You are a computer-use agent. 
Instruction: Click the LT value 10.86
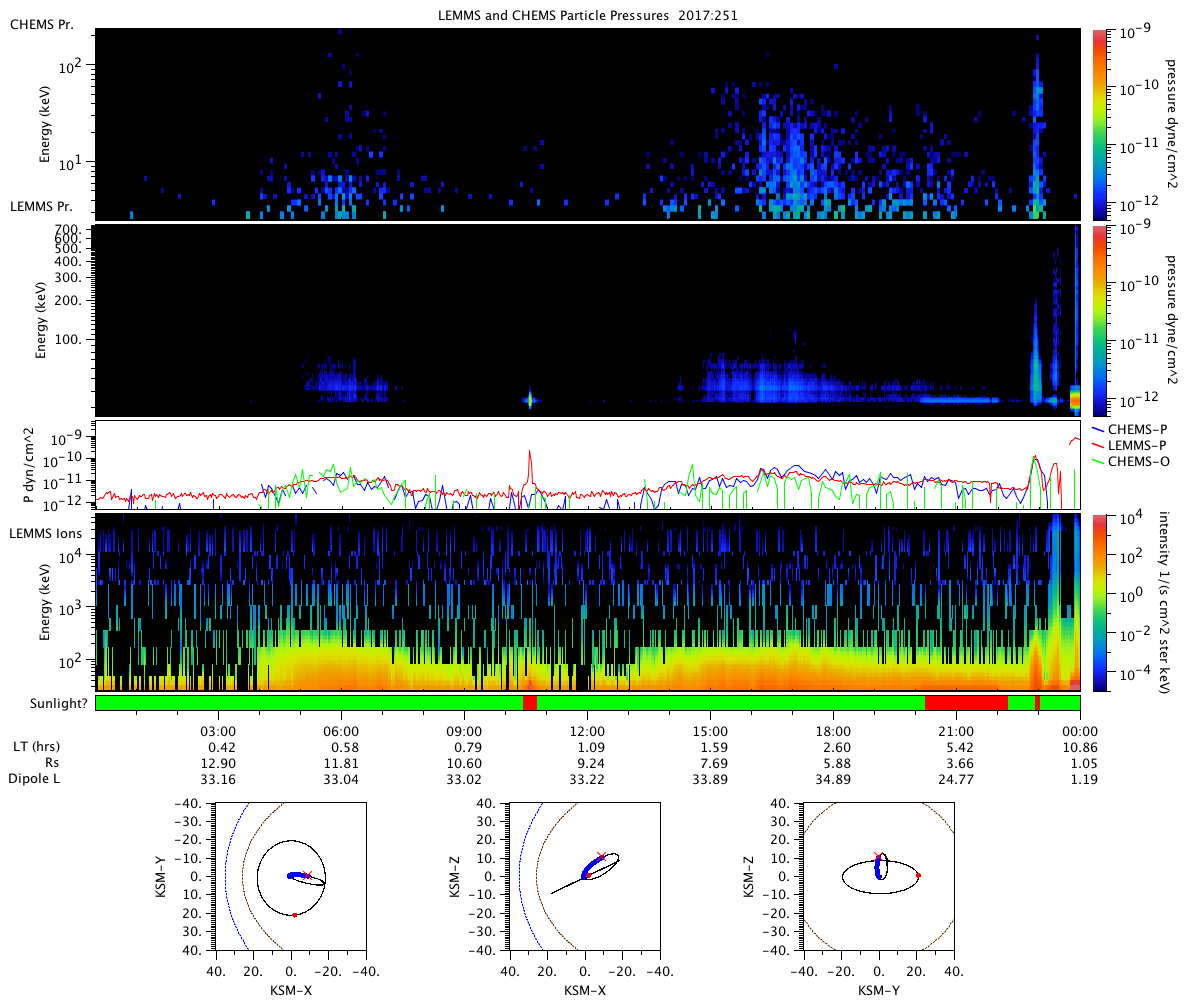pos(1079,748)
